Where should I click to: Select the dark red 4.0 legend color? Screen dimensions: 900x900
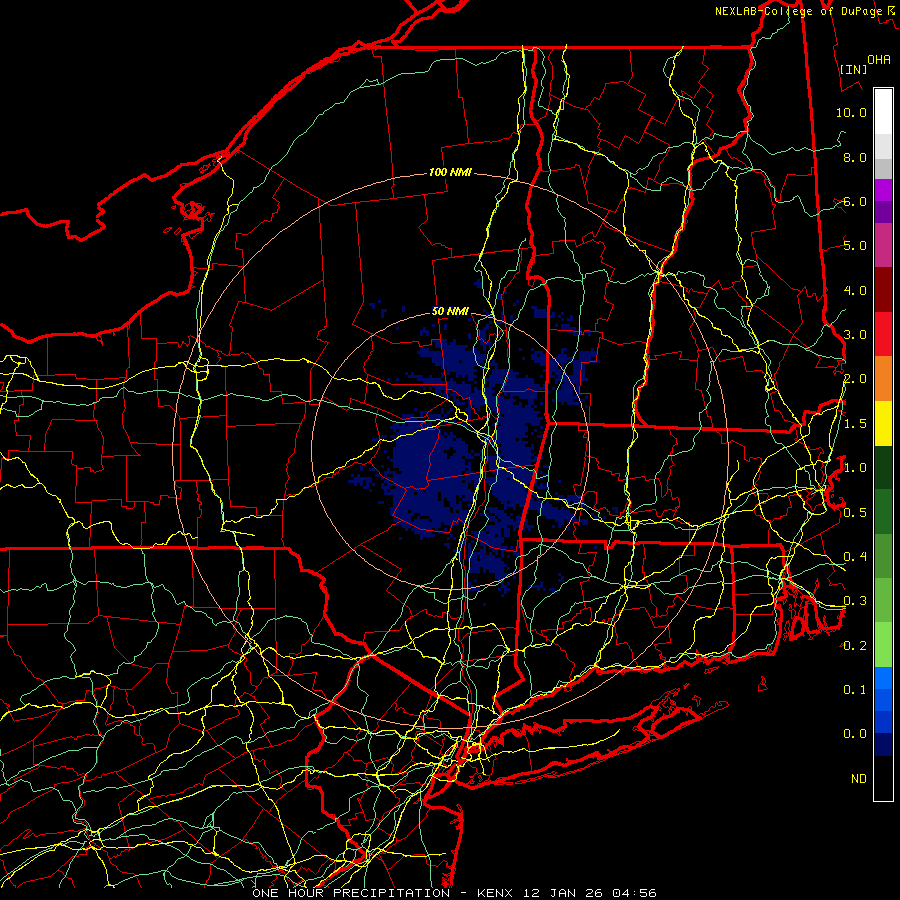pos(883,290)
